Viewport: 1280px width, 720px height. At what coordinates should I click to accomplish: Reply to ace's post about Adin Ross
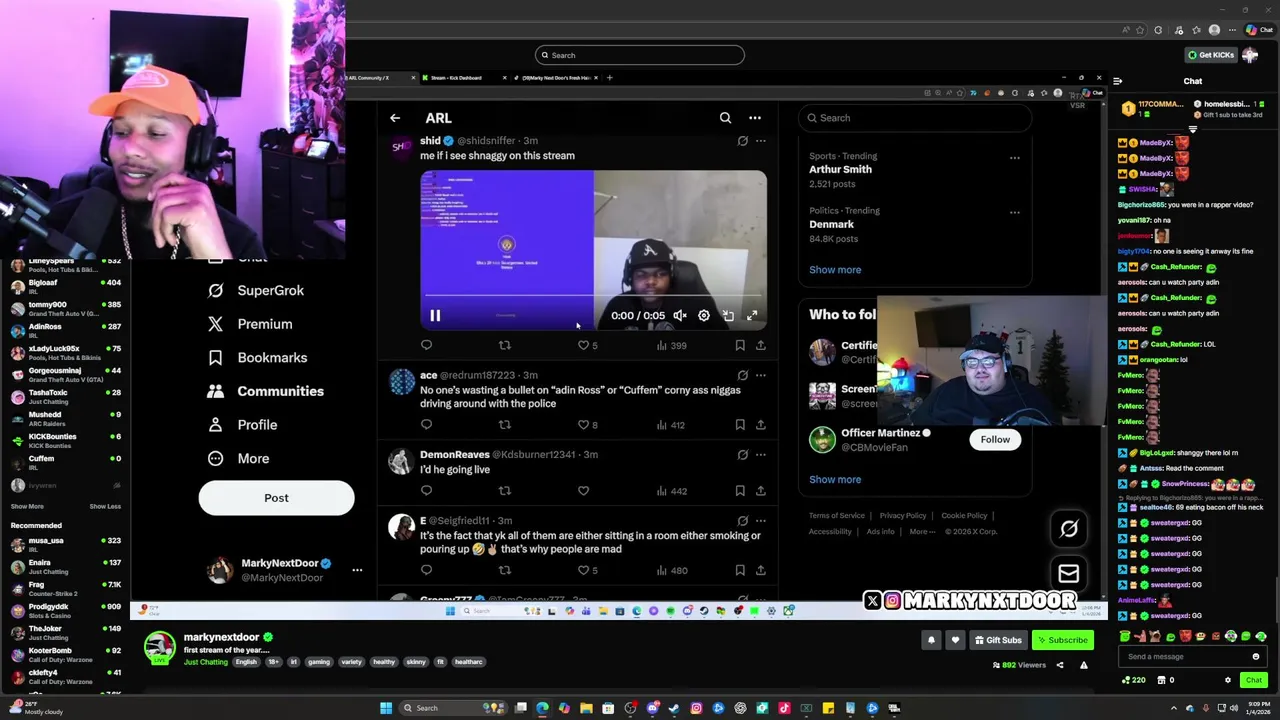tap(426, 425)
